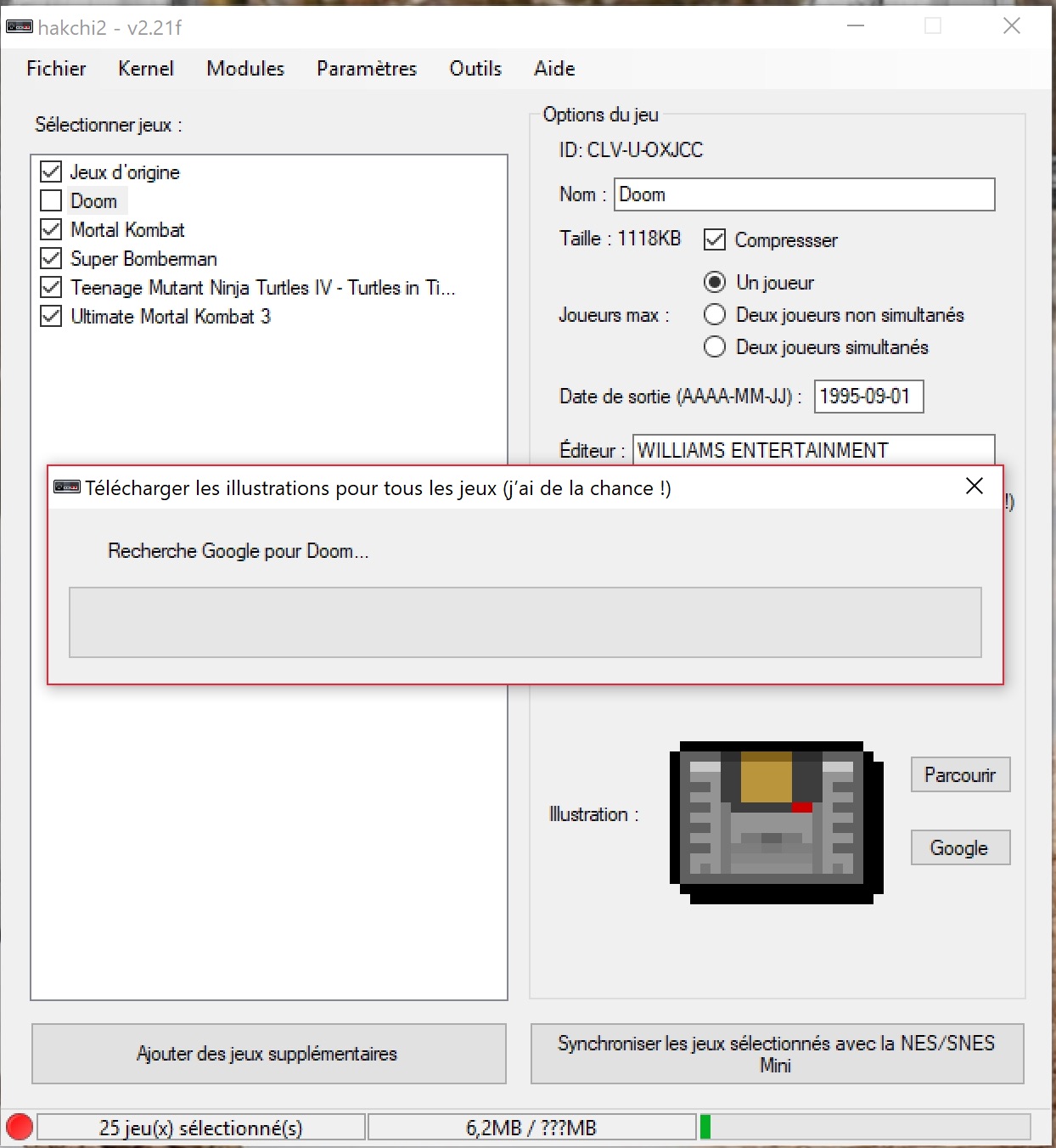Screen dimensions: 1056x1148
Task: Click the download dialog title icon
Action: click(x=67, y=487)
